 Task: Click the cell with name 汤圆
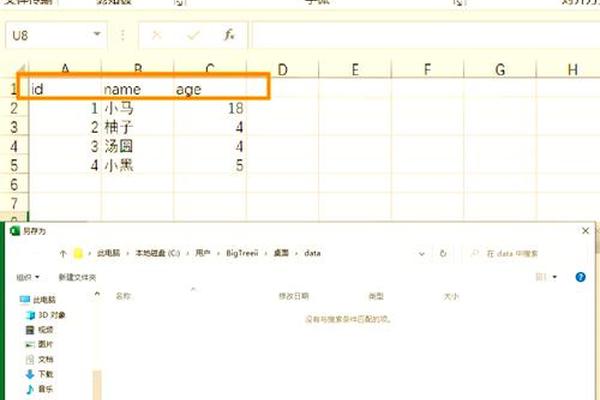138,146
